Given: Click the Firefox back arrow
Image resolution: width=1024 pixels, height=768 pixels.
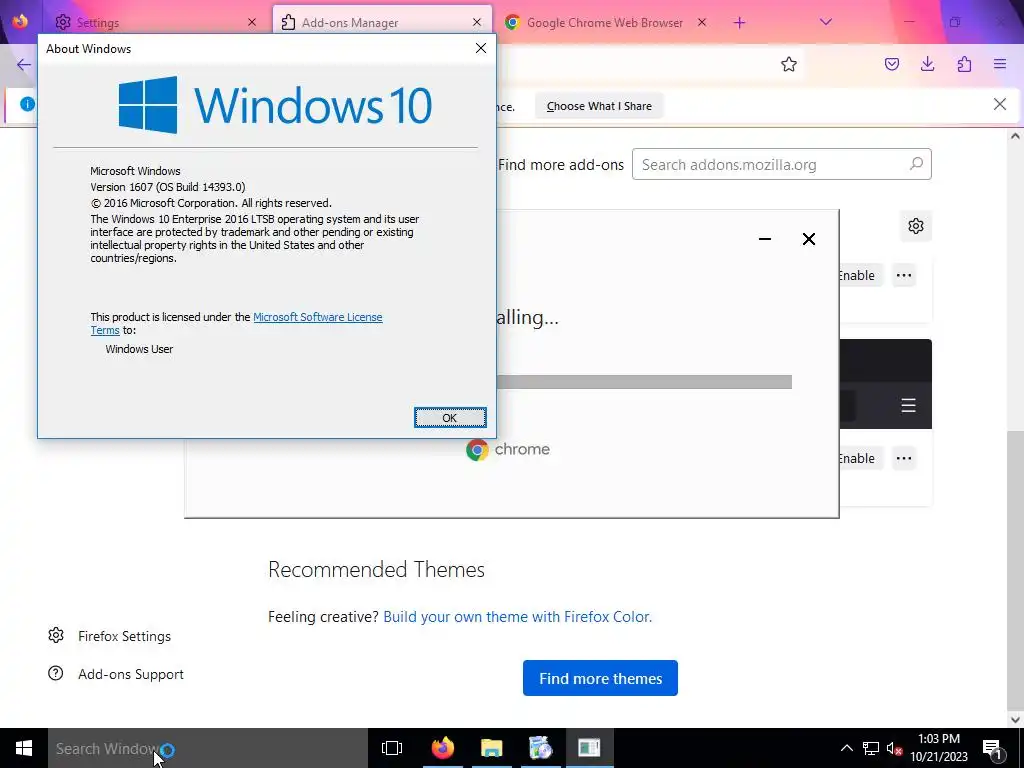Looking at the screenshot, I should pyautogui.click(x=24, y=64).
